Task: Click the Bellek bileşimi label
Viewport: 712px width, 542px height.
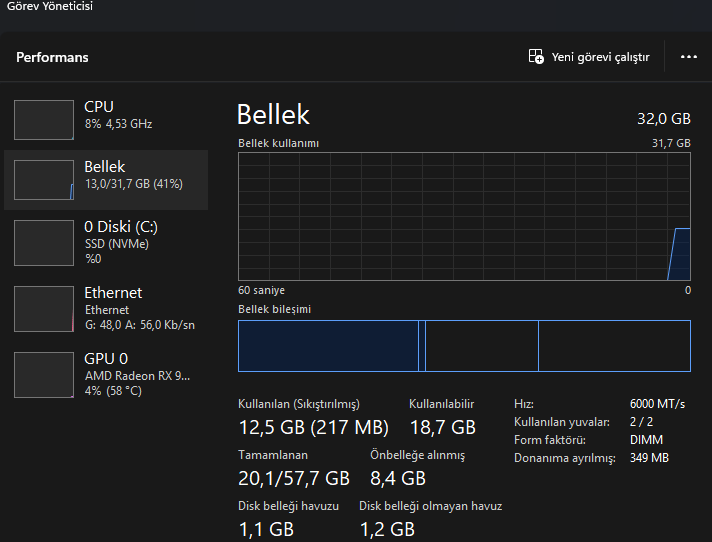Action: click(274, 309)
